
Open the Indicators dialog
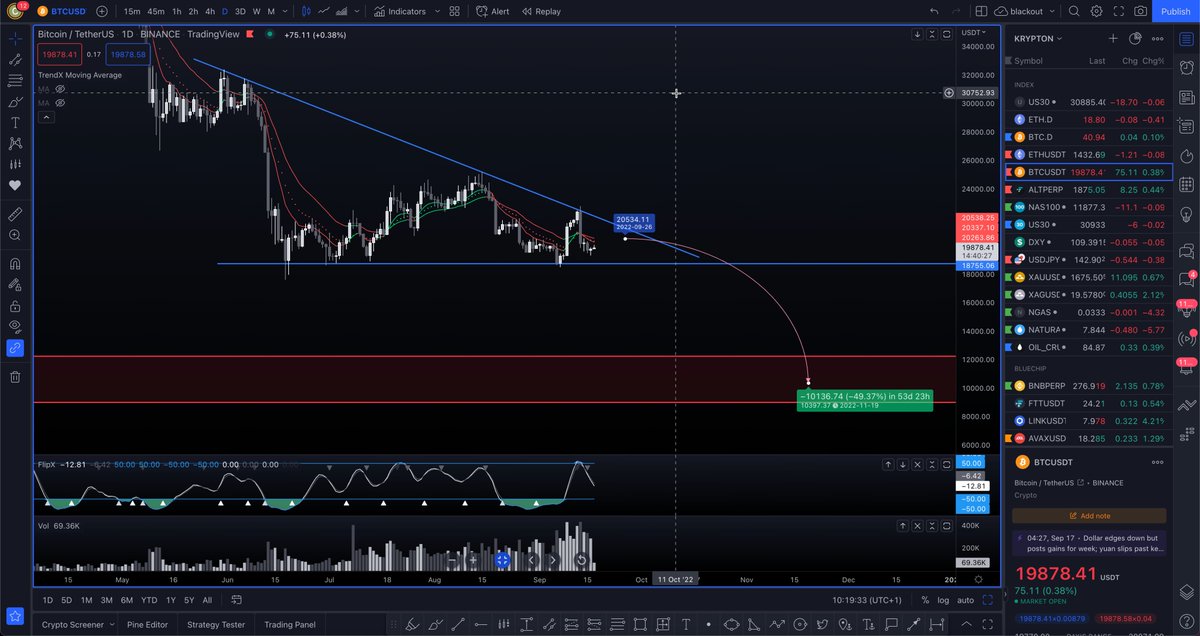click(x=400, y=11)
